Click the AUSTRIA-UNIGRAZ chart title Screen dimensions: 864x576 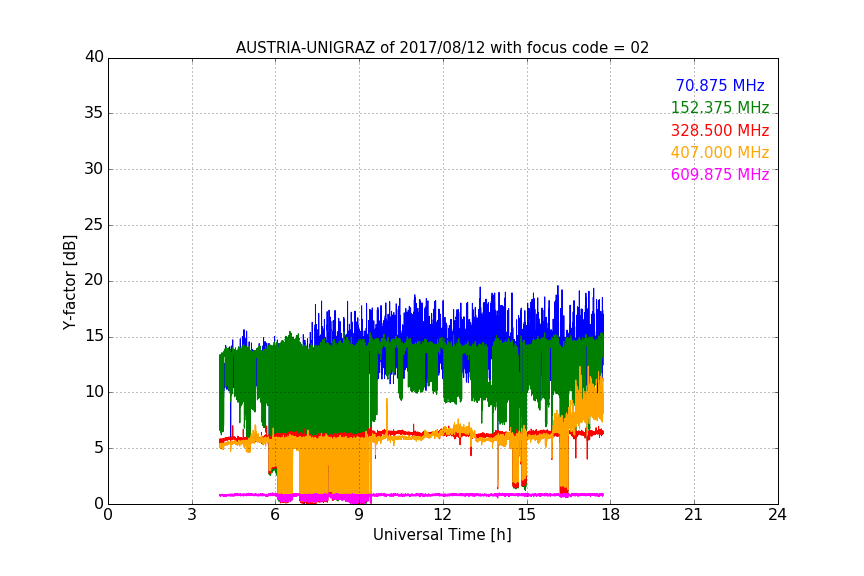442,47
